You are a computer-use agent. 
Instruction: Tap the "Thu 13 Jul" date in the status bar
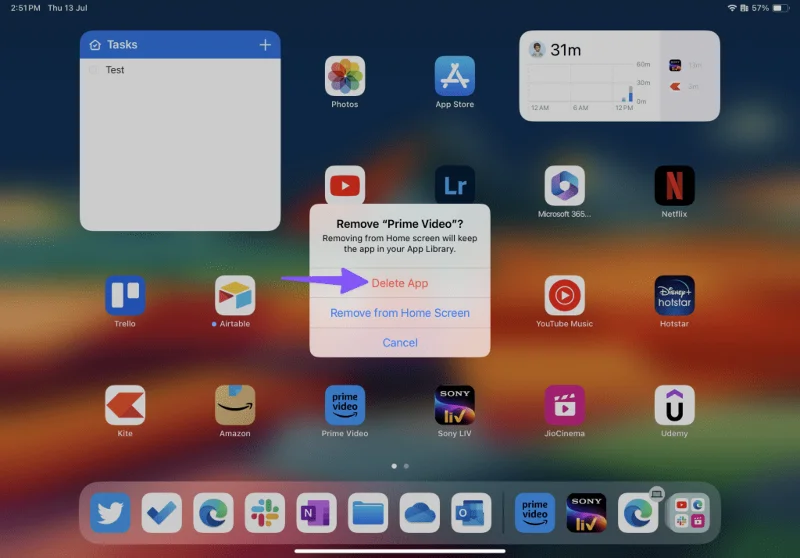pyautogui.click(x=67, y=8)
